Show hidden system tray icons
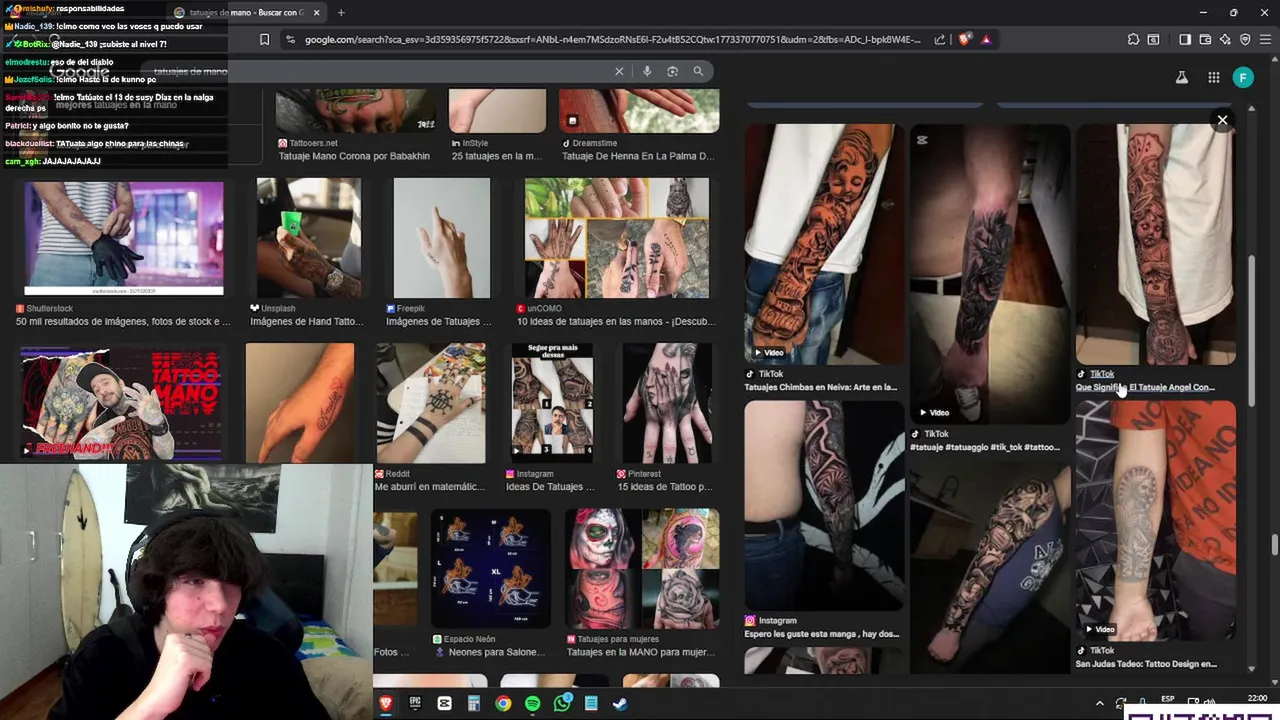1280x720 pixels. coord(1099,703)
